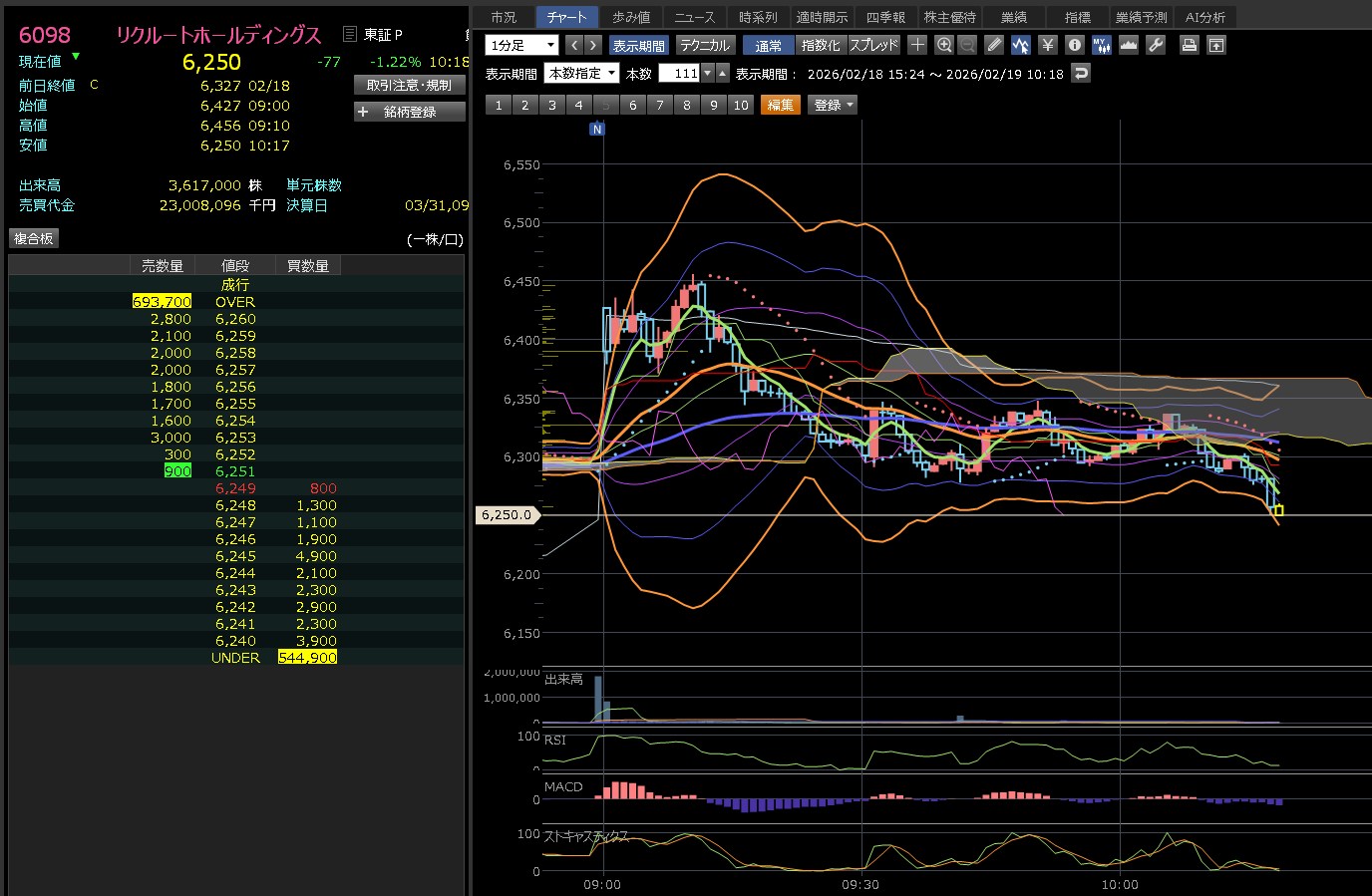Click the zoom in magnifier icon
This screenshot has width=1372, height=896.
point(944,45)
